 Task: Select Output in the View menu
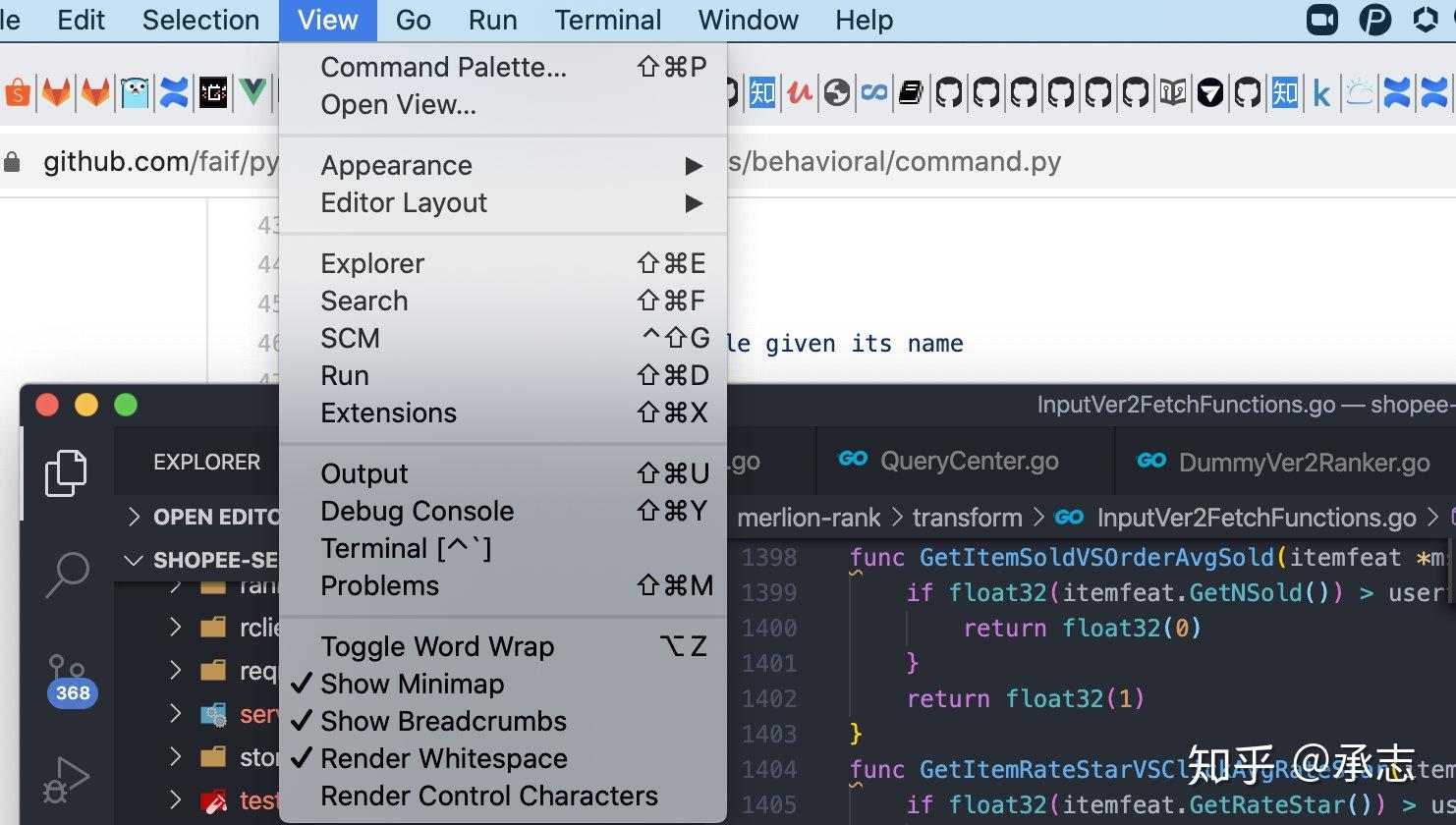[x=503, y=473]
